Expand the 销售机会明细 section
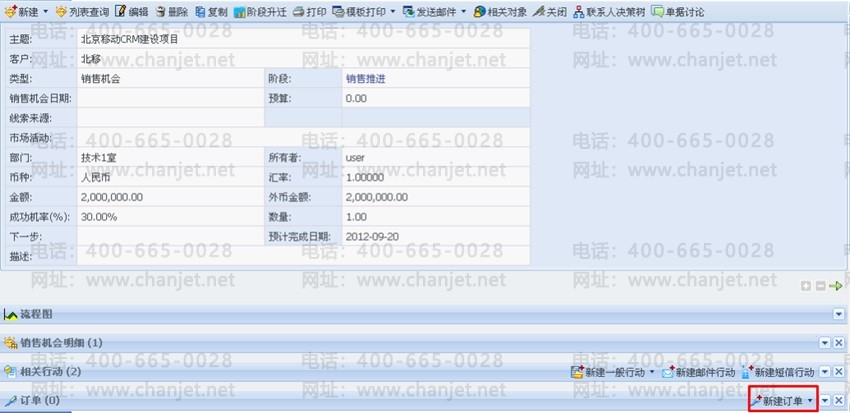The image size is (850, 413). pos(824,343)
